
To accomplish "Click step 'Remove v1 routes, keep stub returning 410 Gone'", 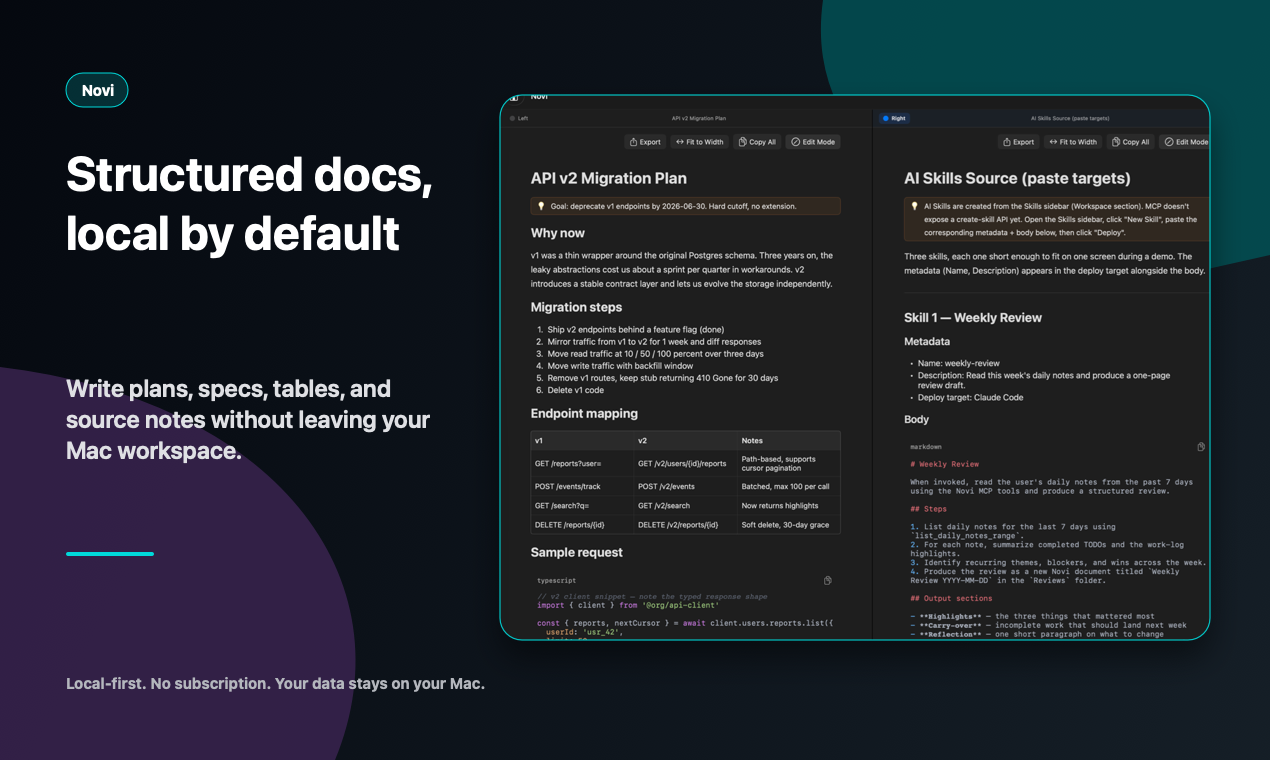I will [x=662, y=378].
